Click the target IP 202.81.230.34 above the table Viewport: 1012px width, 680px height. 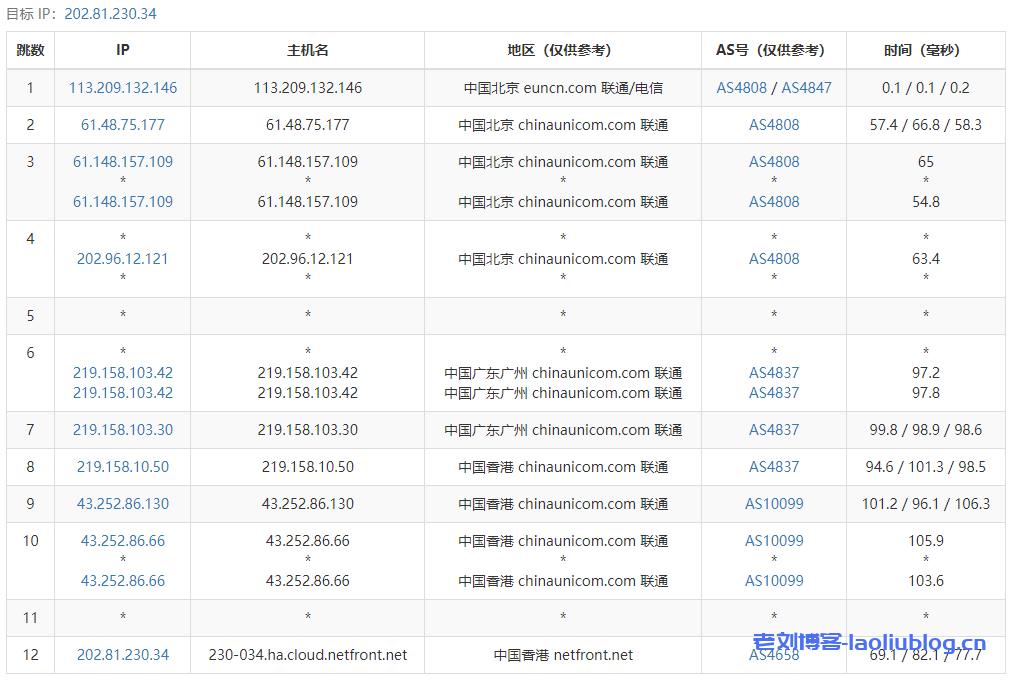110,14
